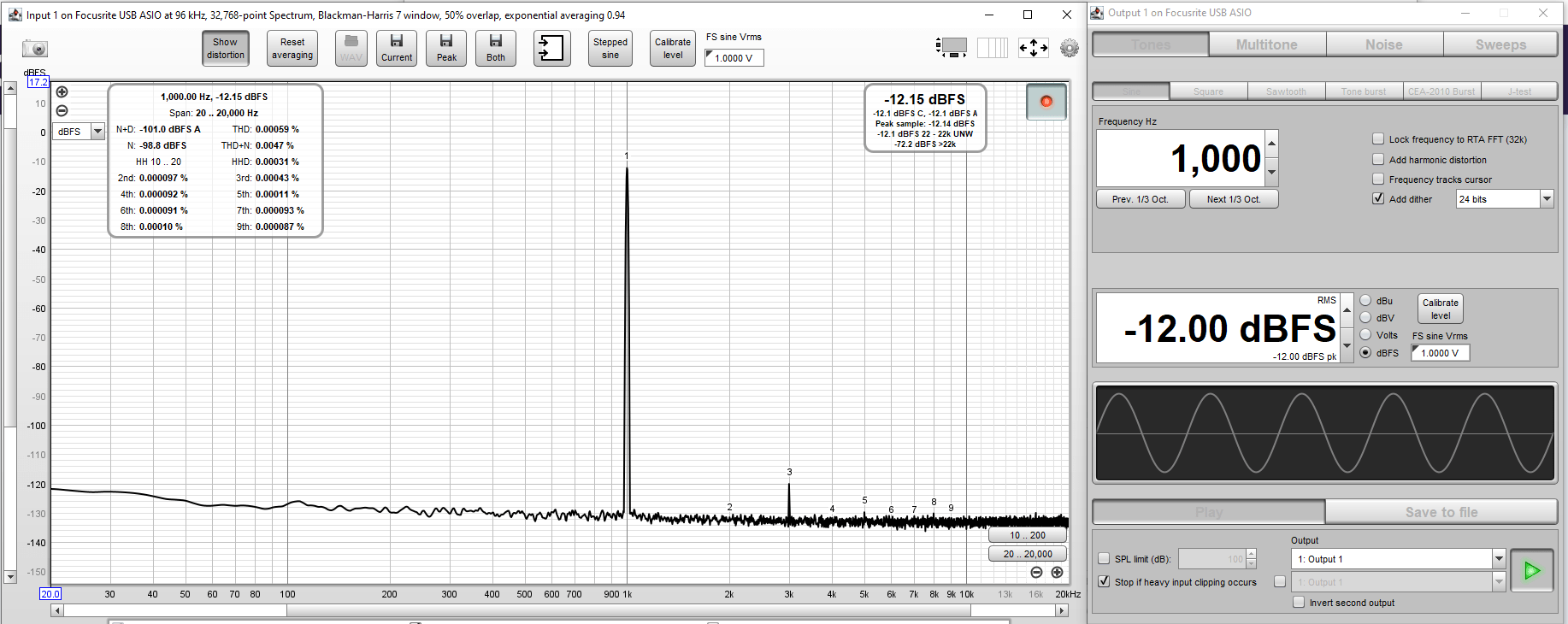Screen dimensions: 1568x624
Task: Click the red record RTA button
Action: point(1046,102)
